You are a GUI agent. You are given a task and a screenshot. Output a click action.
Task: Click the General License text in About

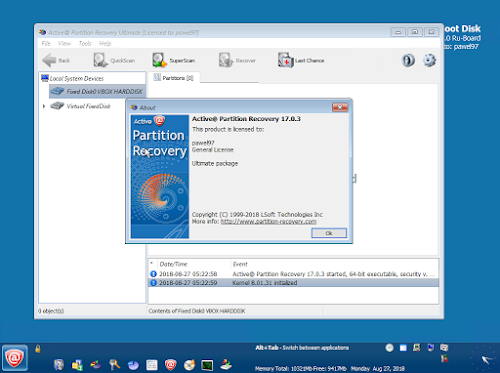tap(213, 150)
